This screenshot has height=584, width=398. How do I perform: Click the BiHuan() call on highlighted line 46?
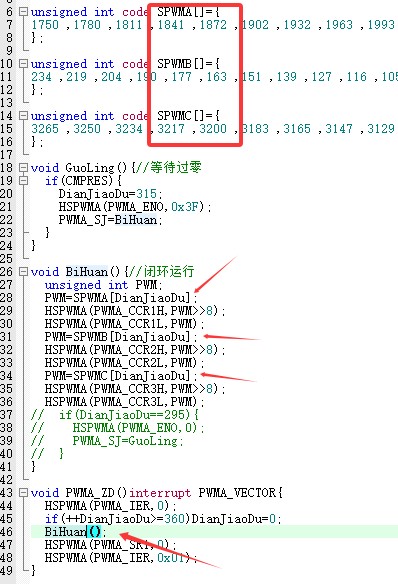[73, 532]
